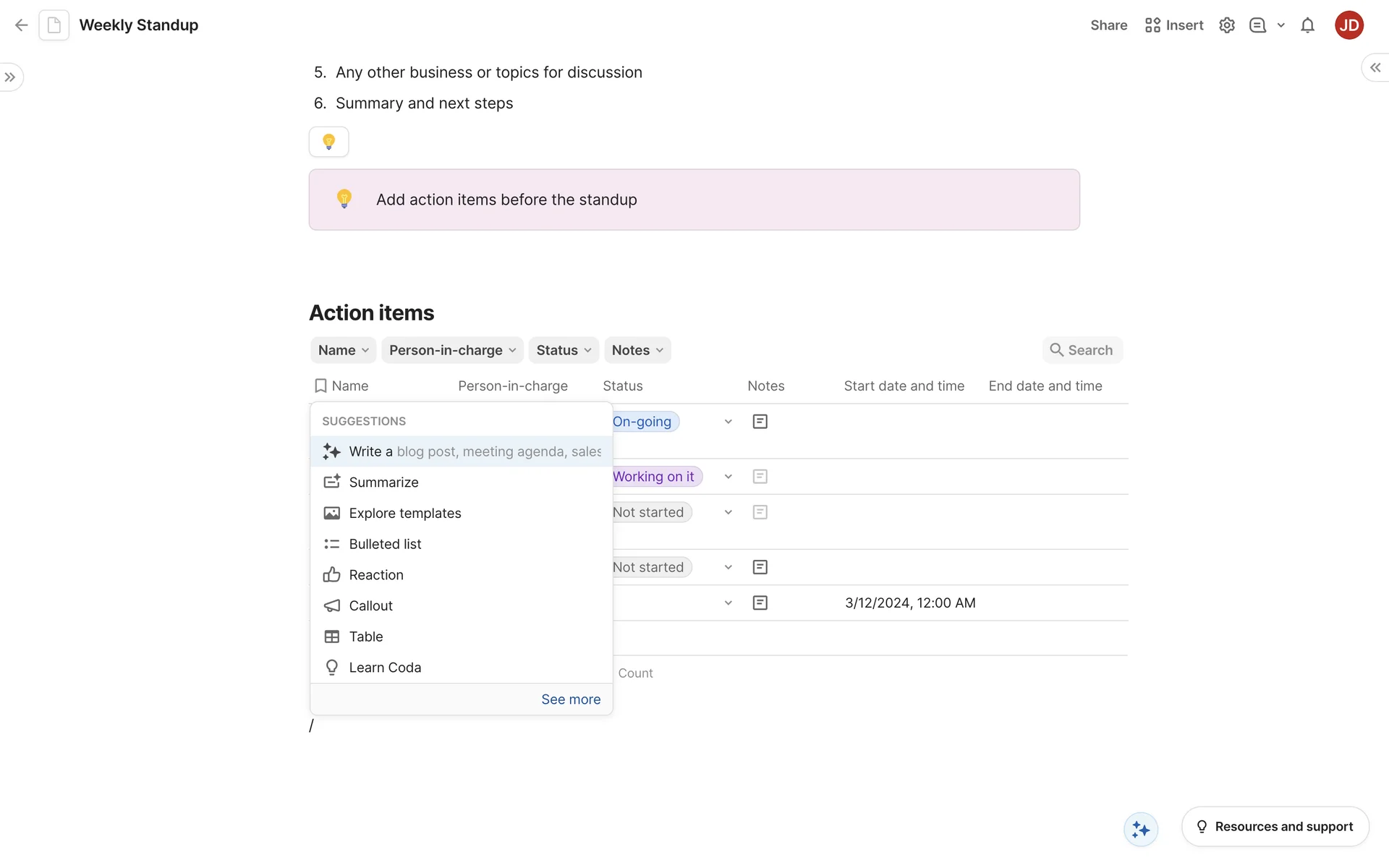Expand the left sidebar panel
Viewport: 1389px width, 868px height.
click(10, 77)
